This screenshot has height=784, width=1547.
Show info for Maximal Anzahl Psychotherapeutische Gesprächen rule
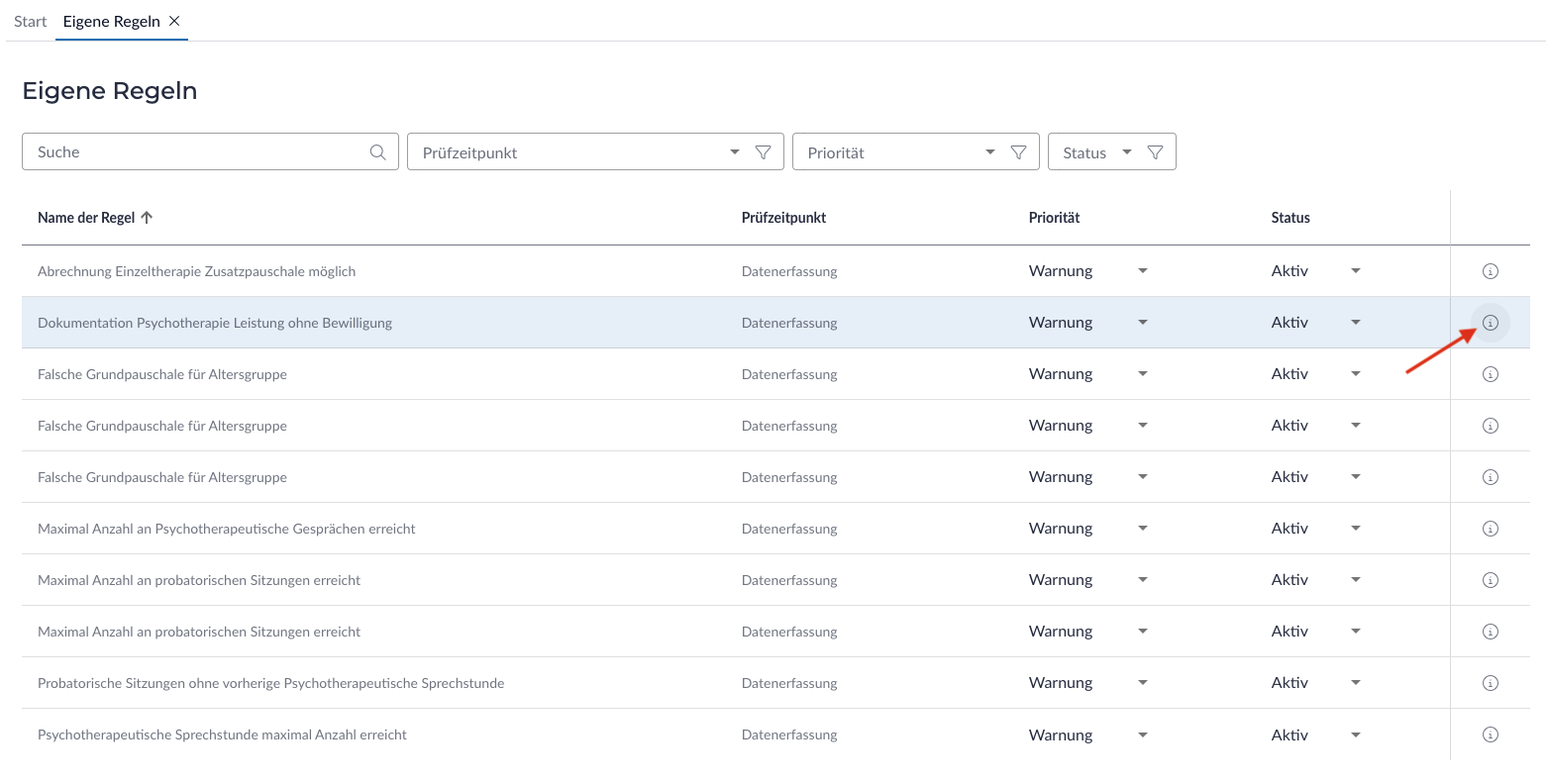pyautogui.click(x=1490, y=529)
